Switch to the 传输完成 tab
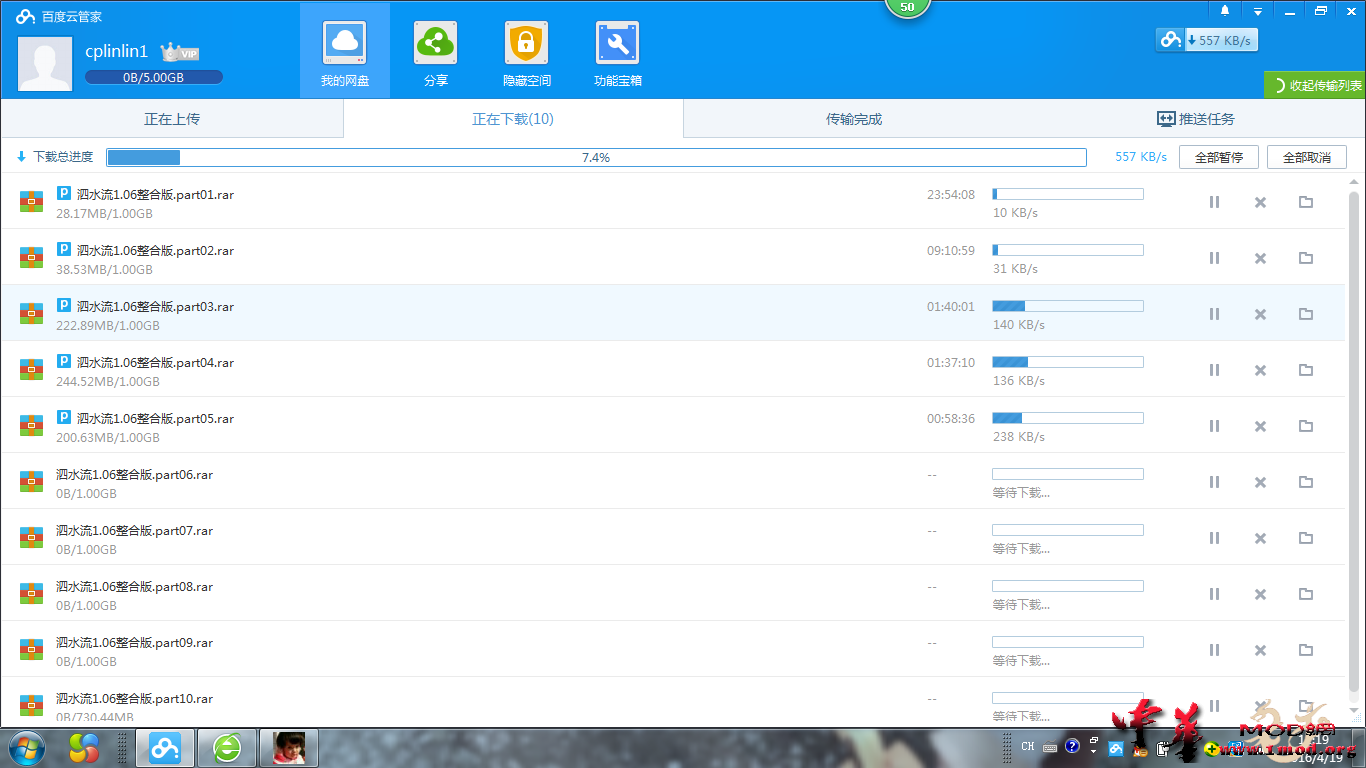 853,119
